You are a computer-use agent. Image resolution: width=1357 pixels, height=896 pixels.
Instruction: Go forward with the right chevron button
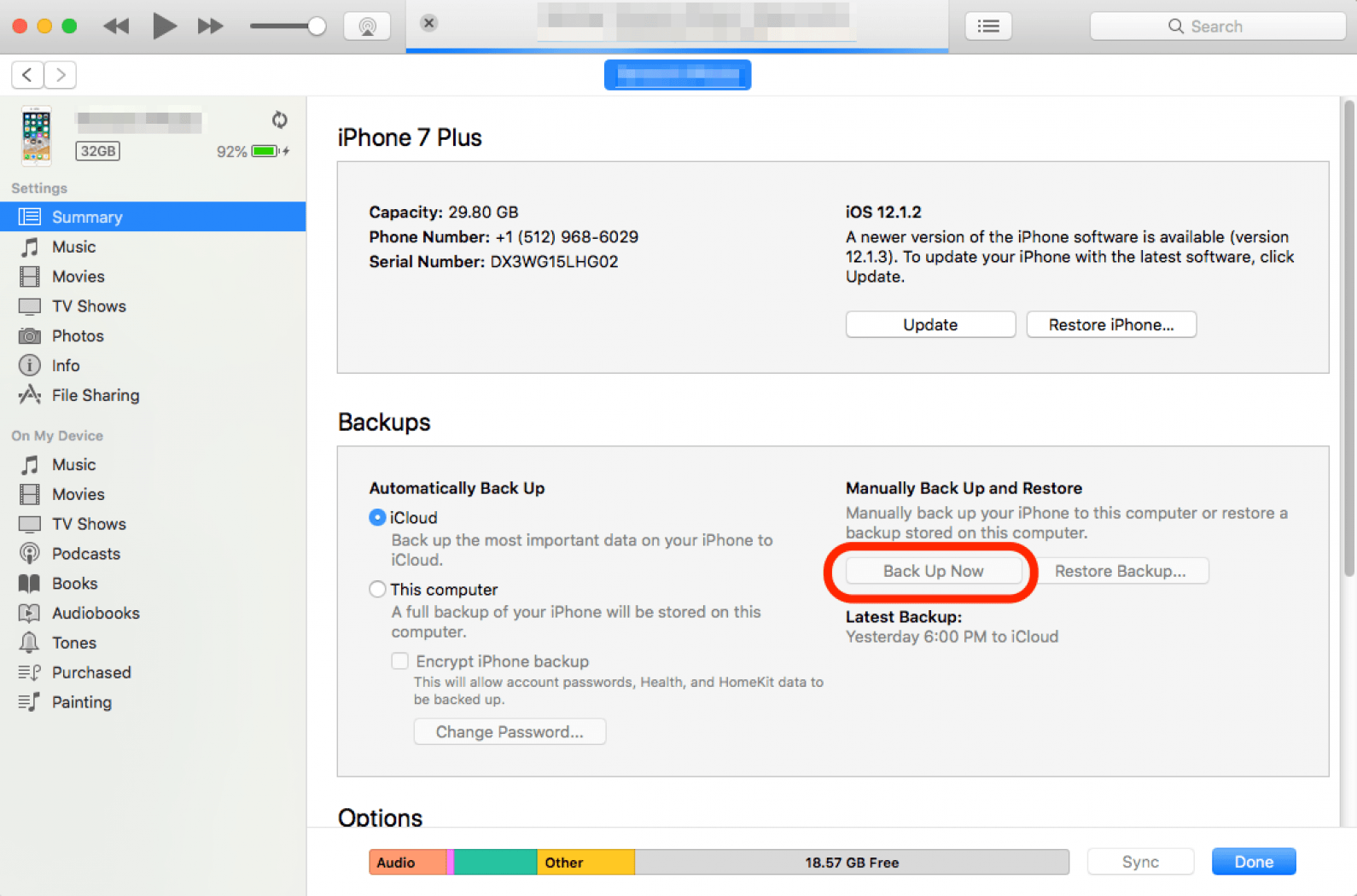[x=60, y=75]
